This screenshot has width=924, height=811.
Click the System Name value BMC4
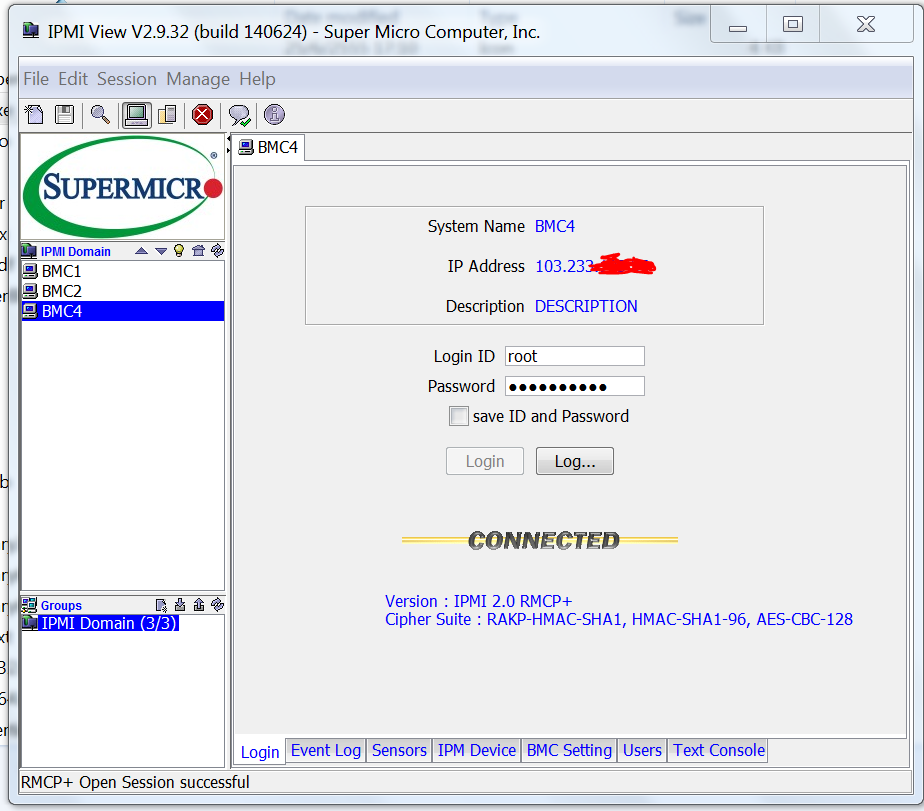[x=555, y=226]
